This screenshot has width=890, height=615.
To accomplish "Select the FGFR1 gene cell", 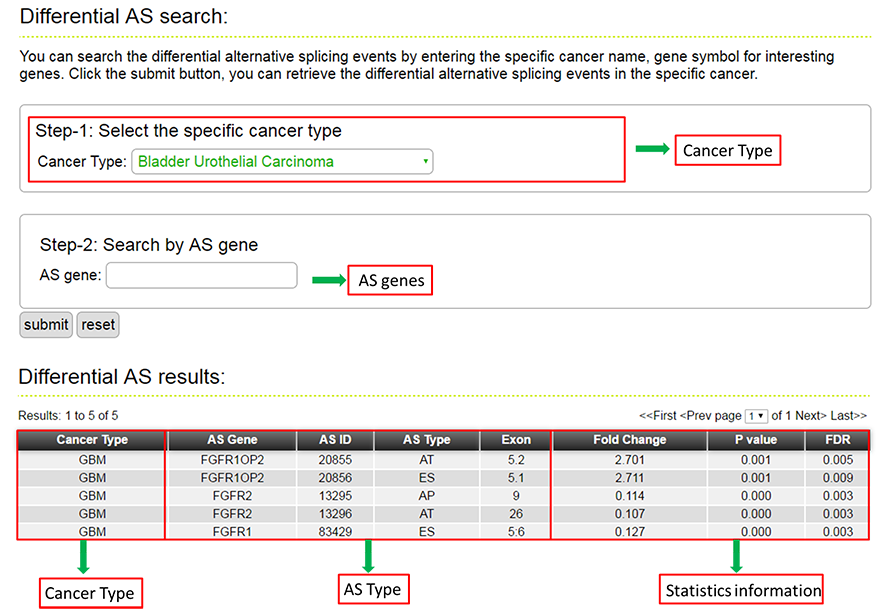I will pyautogui.click(x=232, y=532).
